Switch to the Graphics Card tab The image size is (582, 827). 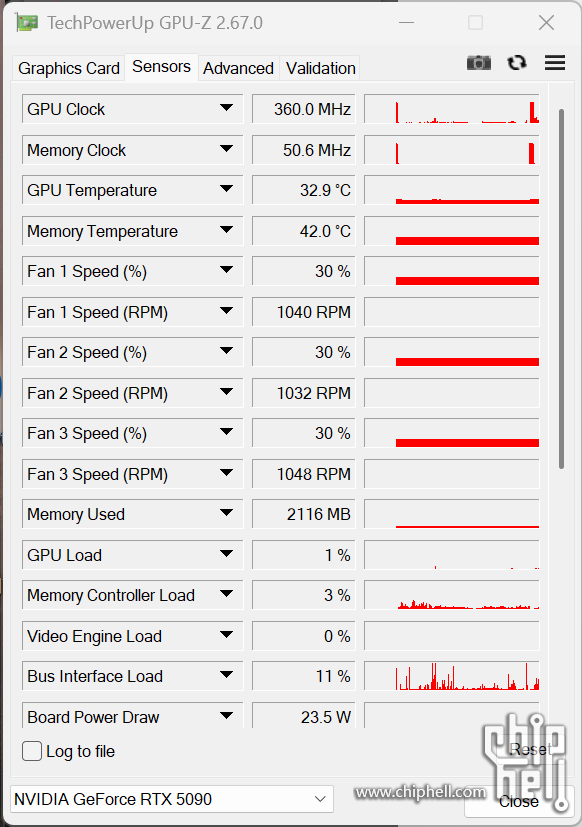pos(69,68)
